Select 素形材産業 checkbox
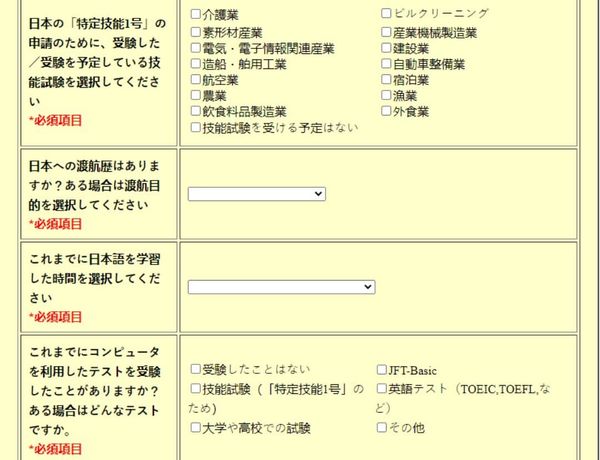Viewport: 600px width, 460px height. click(196, 32)
